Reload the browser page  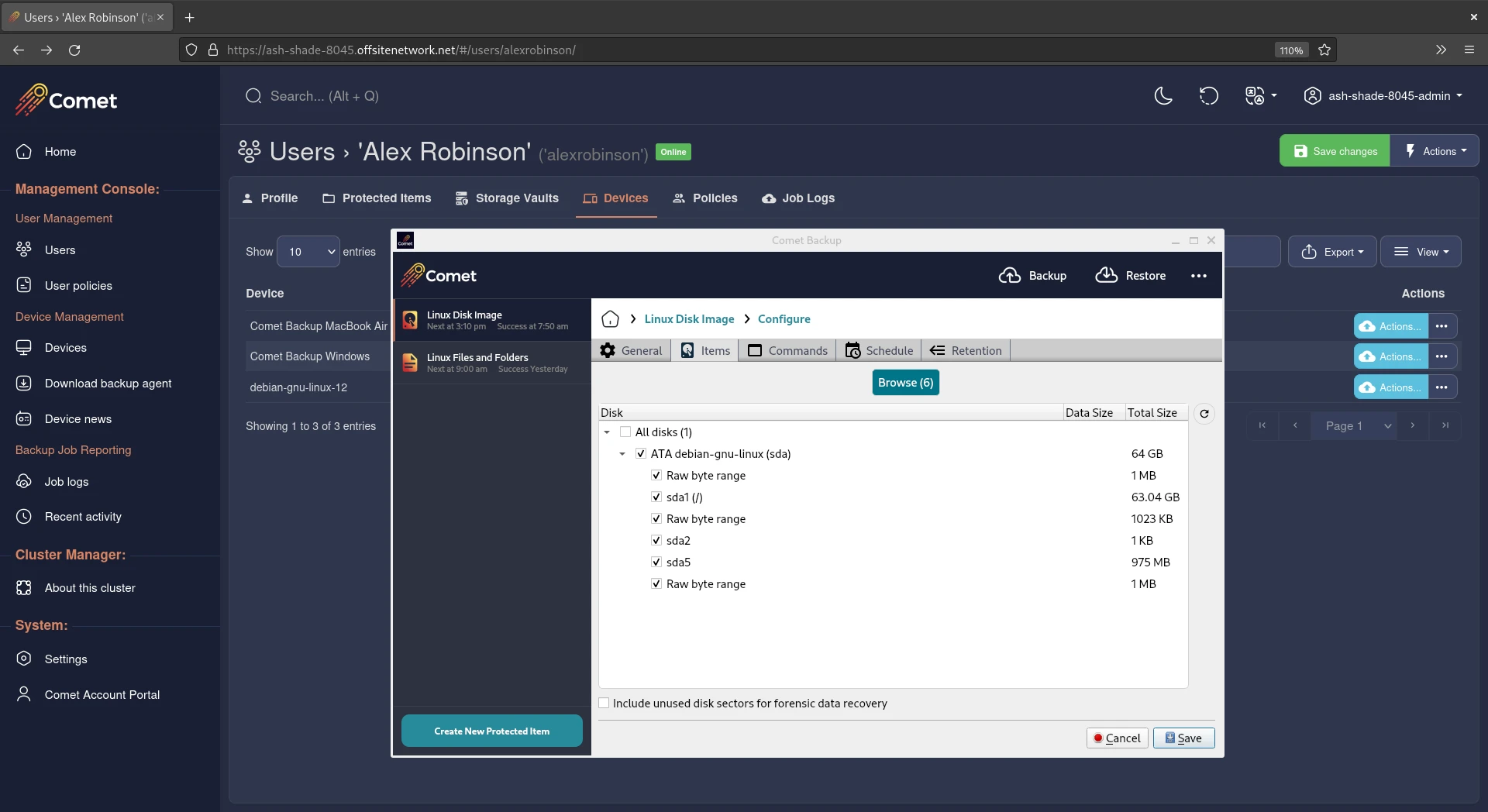pos(74,50)
